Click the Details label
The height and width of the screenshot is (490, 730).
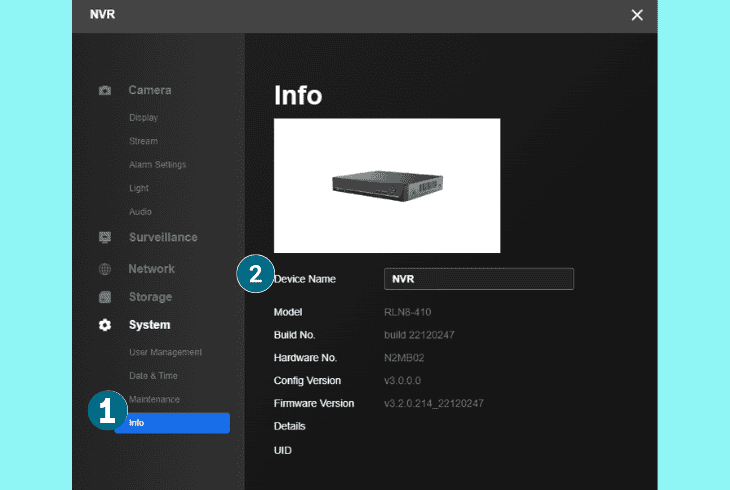click(x=290, y=426)
